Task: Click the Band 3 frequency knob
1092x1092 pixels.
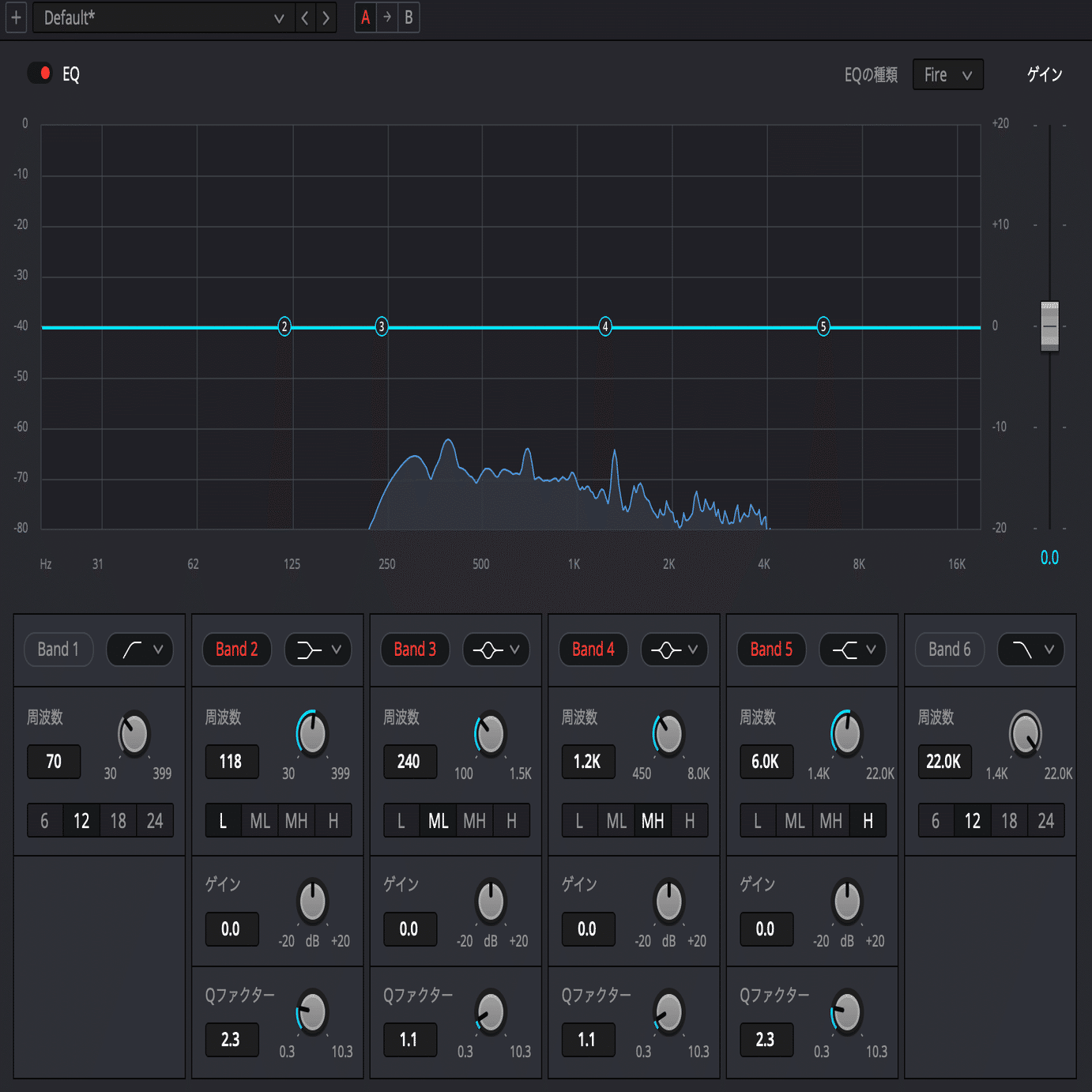Action: point(491,733)
